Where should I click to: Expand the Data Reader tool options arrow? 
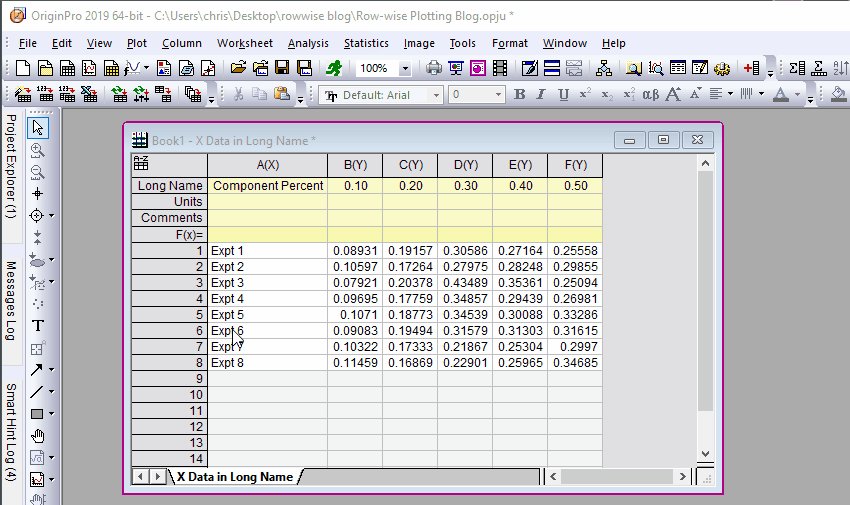click(51, 216)
